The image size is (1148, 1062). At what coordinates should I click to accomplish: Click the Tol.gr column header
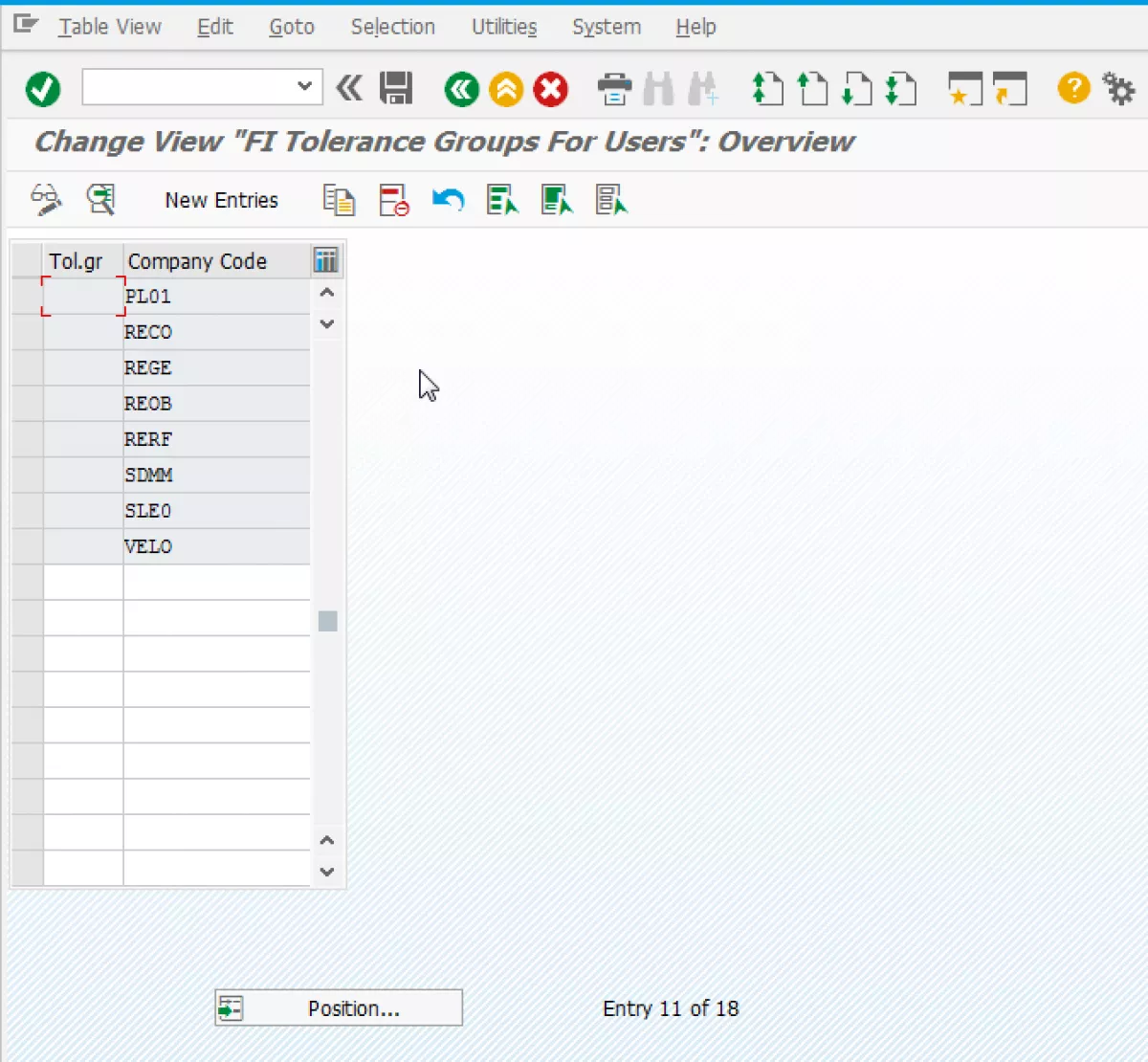pyautogui.click(x=83, y=261)
